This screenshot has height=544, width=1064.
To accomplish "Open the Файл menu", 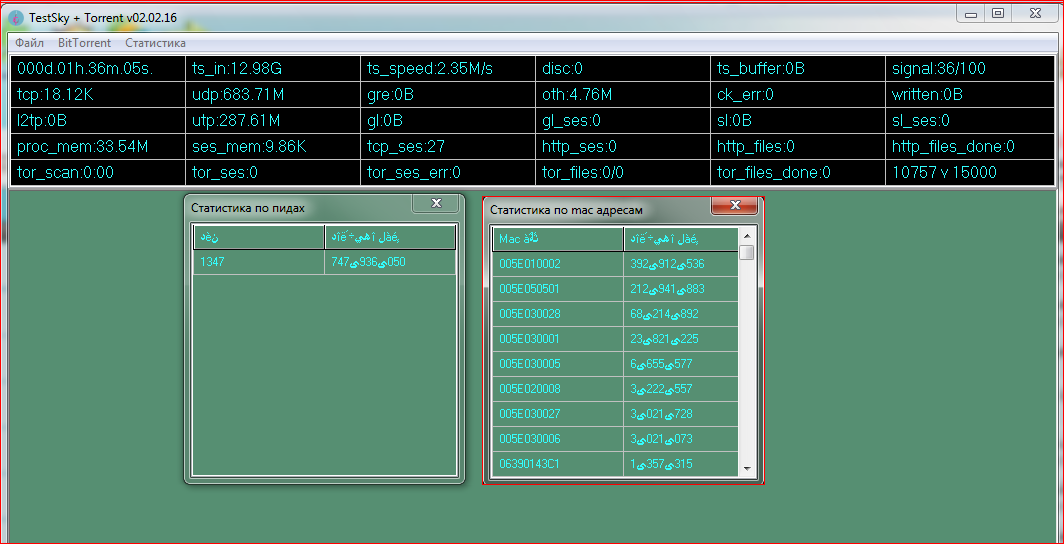I will click(29, 43).
